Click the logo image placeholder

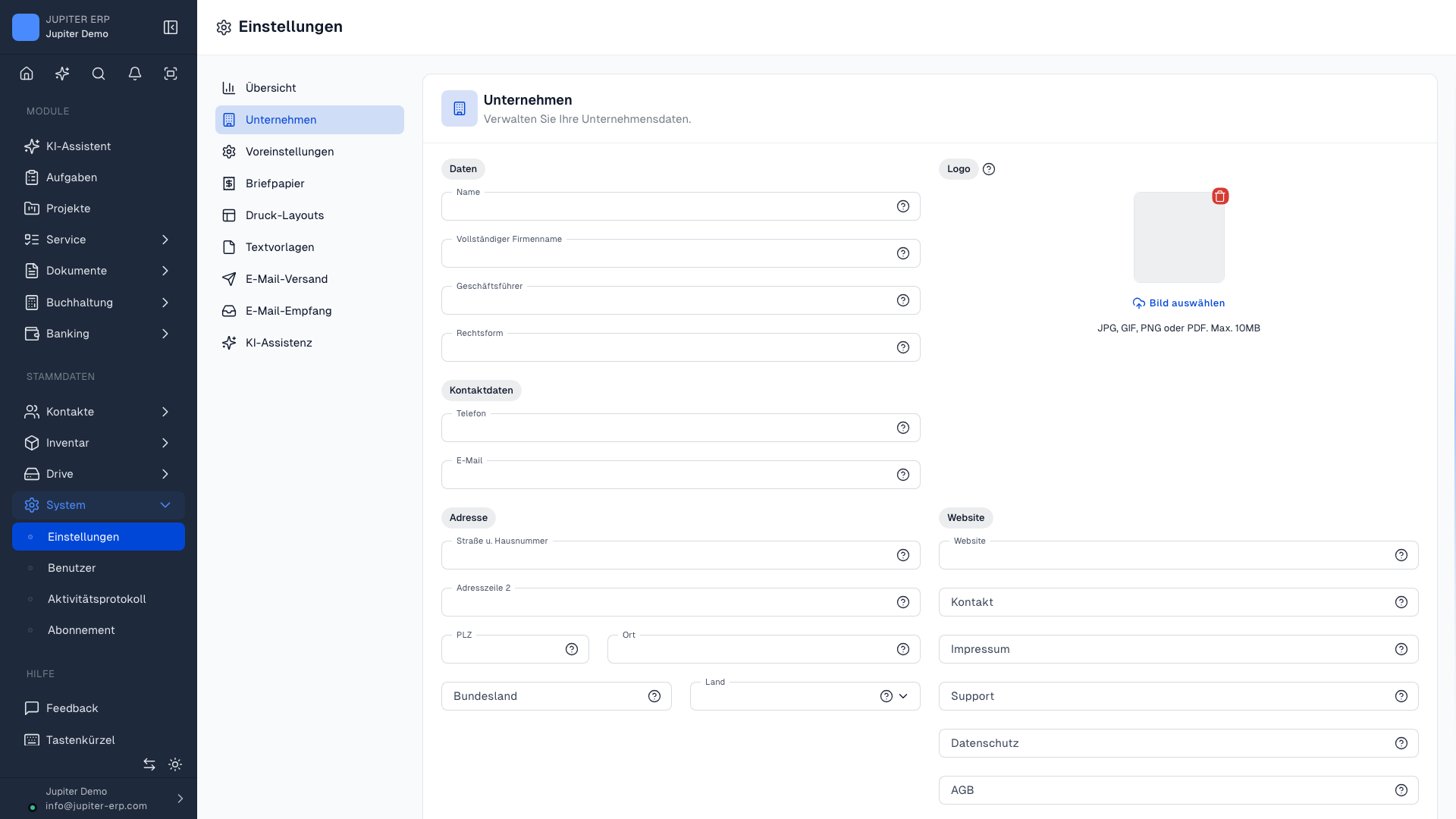tap(1178, 237)
